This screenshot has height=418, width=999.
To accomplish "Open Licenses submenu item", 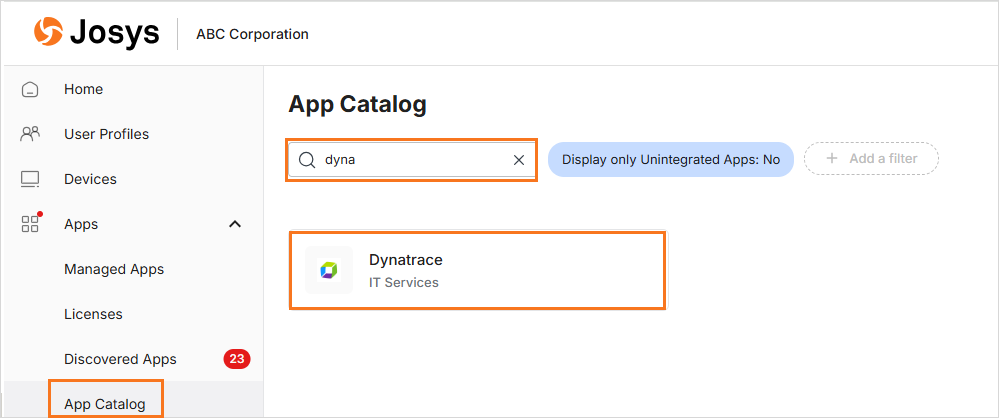I will [93, 314].
